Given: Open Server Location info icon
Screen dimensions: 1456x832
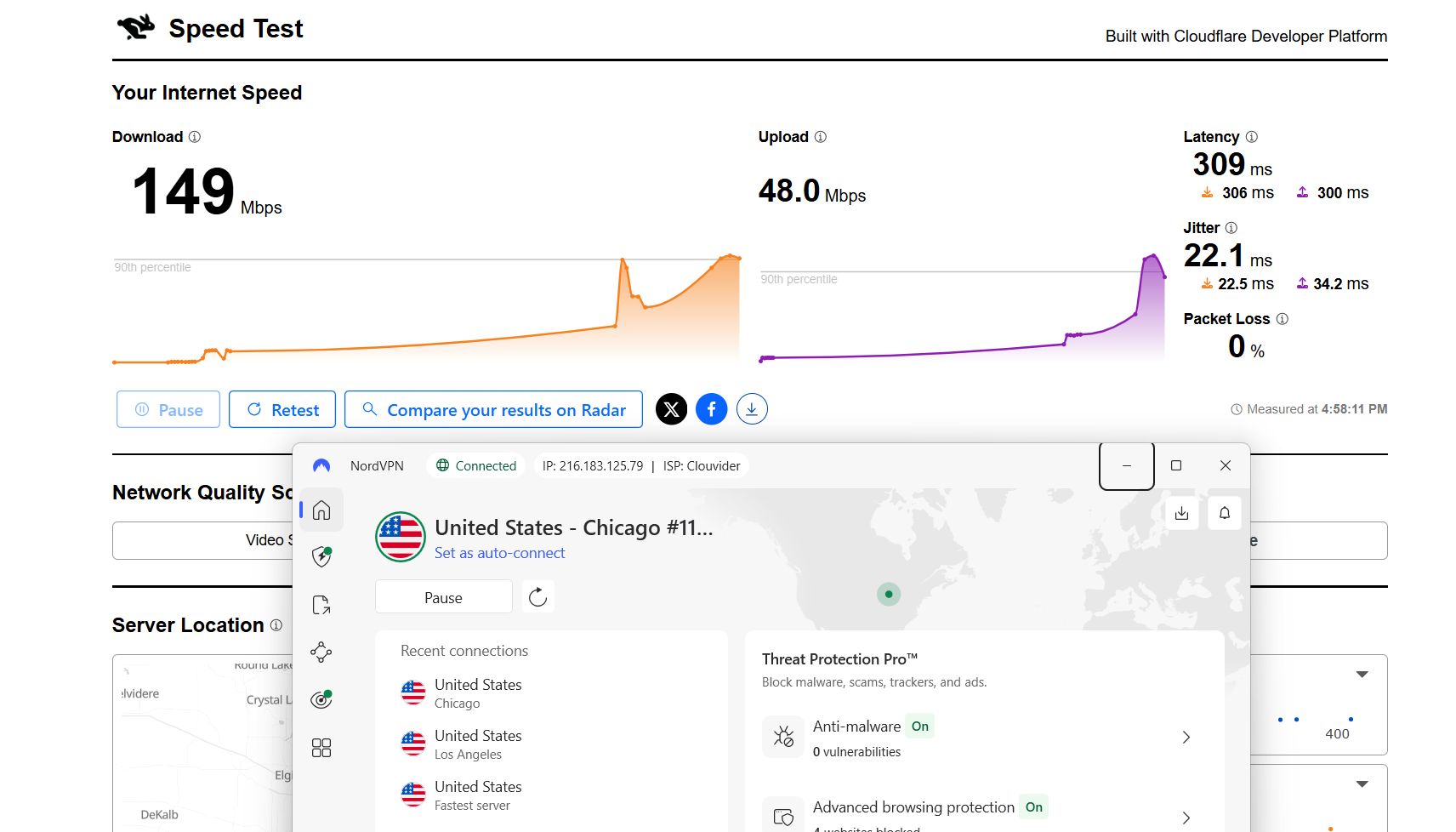Looking at the screenshot, I should point(276,625).
